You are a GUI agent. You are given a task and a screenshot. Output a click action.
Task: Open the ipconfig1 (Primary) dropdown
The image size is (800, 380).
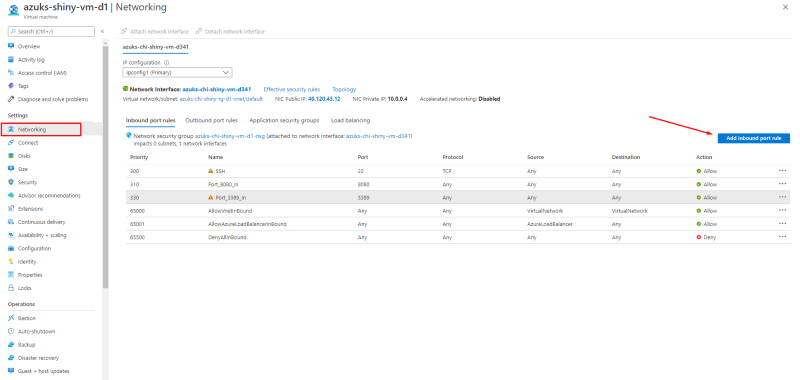click(x=178, y=72)
